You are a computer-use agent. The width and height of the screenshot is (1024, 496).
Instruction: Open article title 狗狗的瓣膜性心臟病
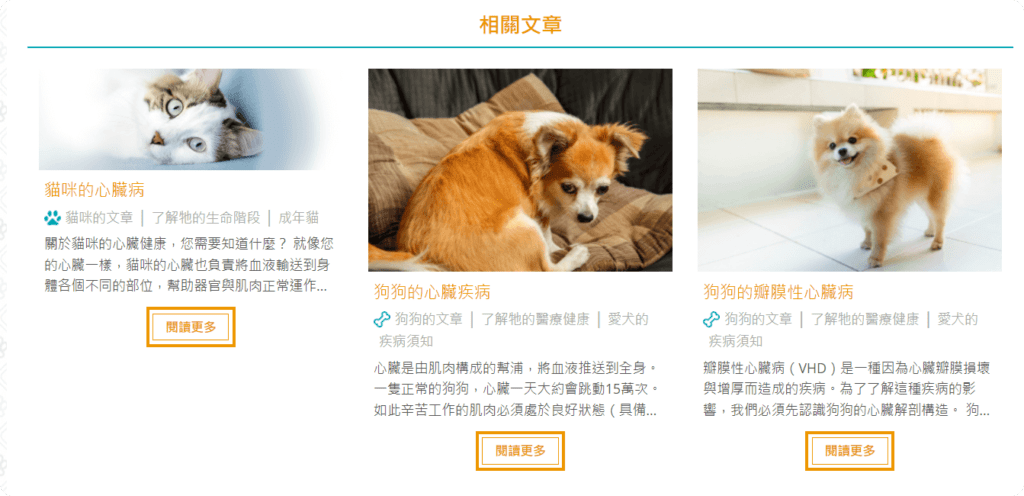tap(778, 292)
